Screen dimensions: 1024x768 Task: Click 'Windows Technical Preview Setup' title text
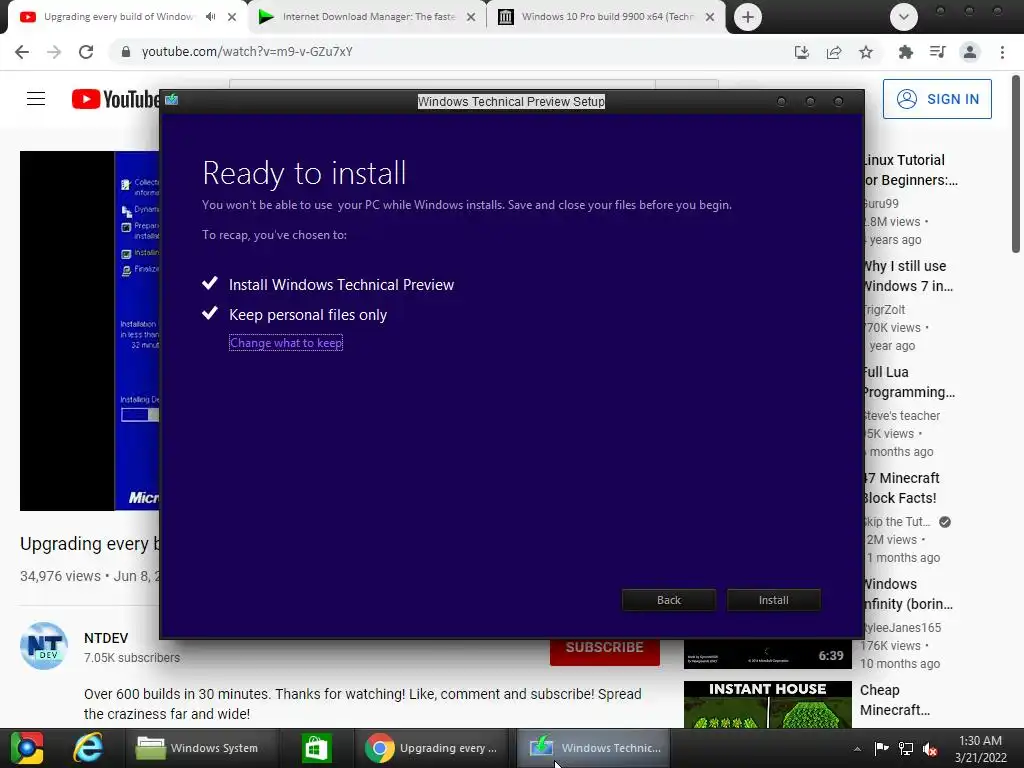tap(511, 101)
